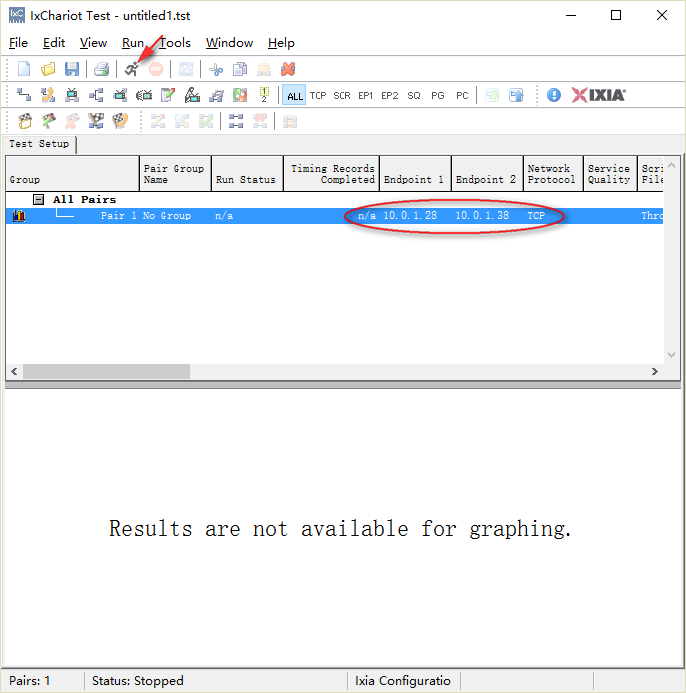
Task: Click the Service Quality column header
Action: pyautogui.click(x=610, y=173)
